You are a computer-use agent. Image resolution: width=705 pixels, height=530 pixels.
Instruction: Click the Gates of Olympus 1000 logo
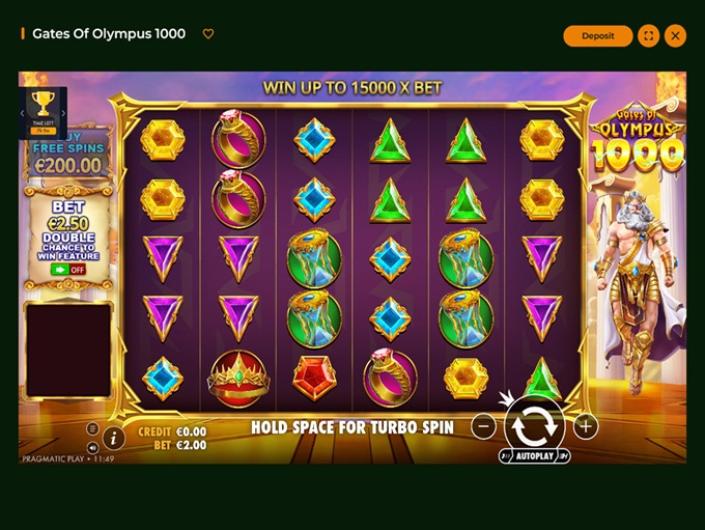[638, 139]
